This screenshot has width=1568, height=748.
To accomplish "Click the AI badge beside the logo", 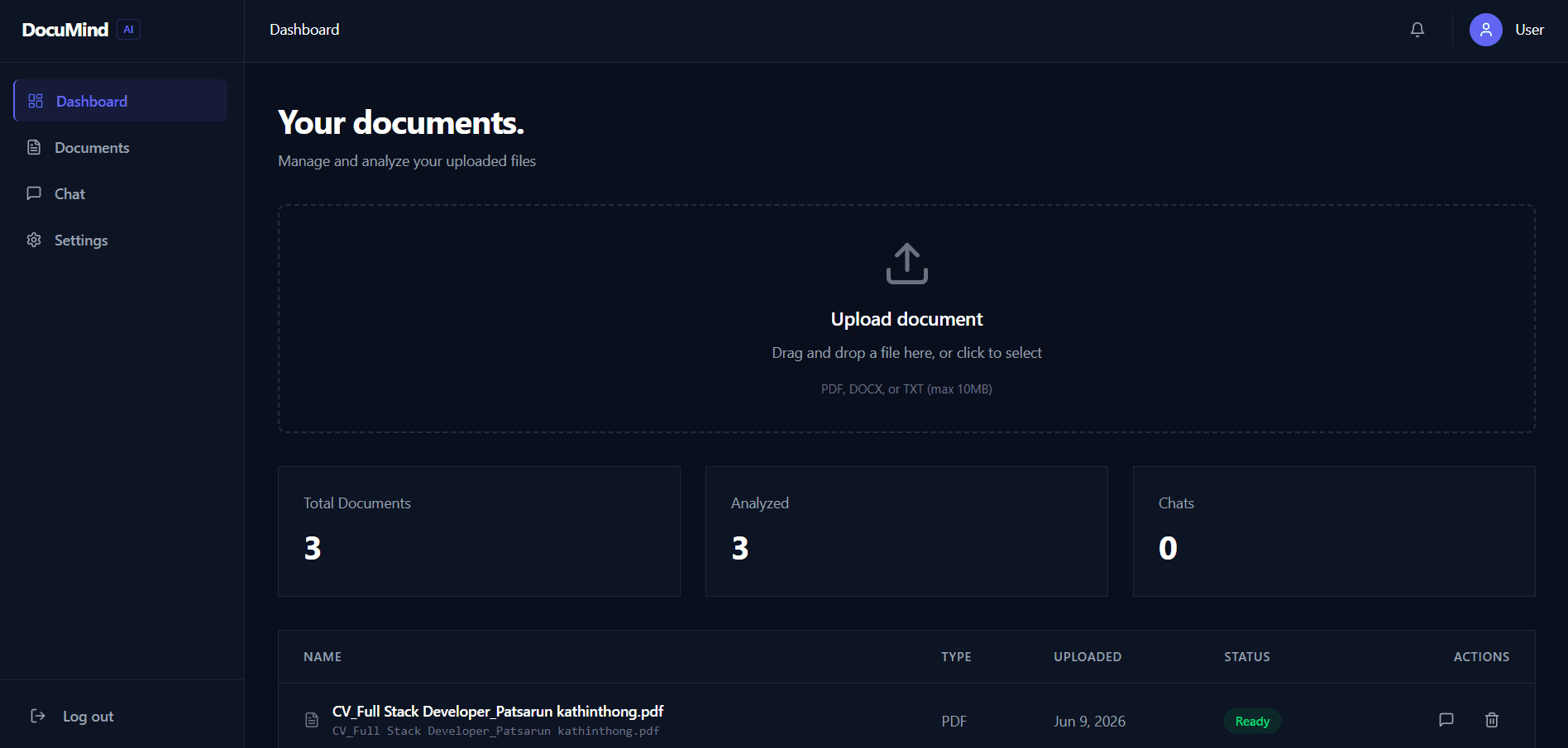I will pos(128,30).
